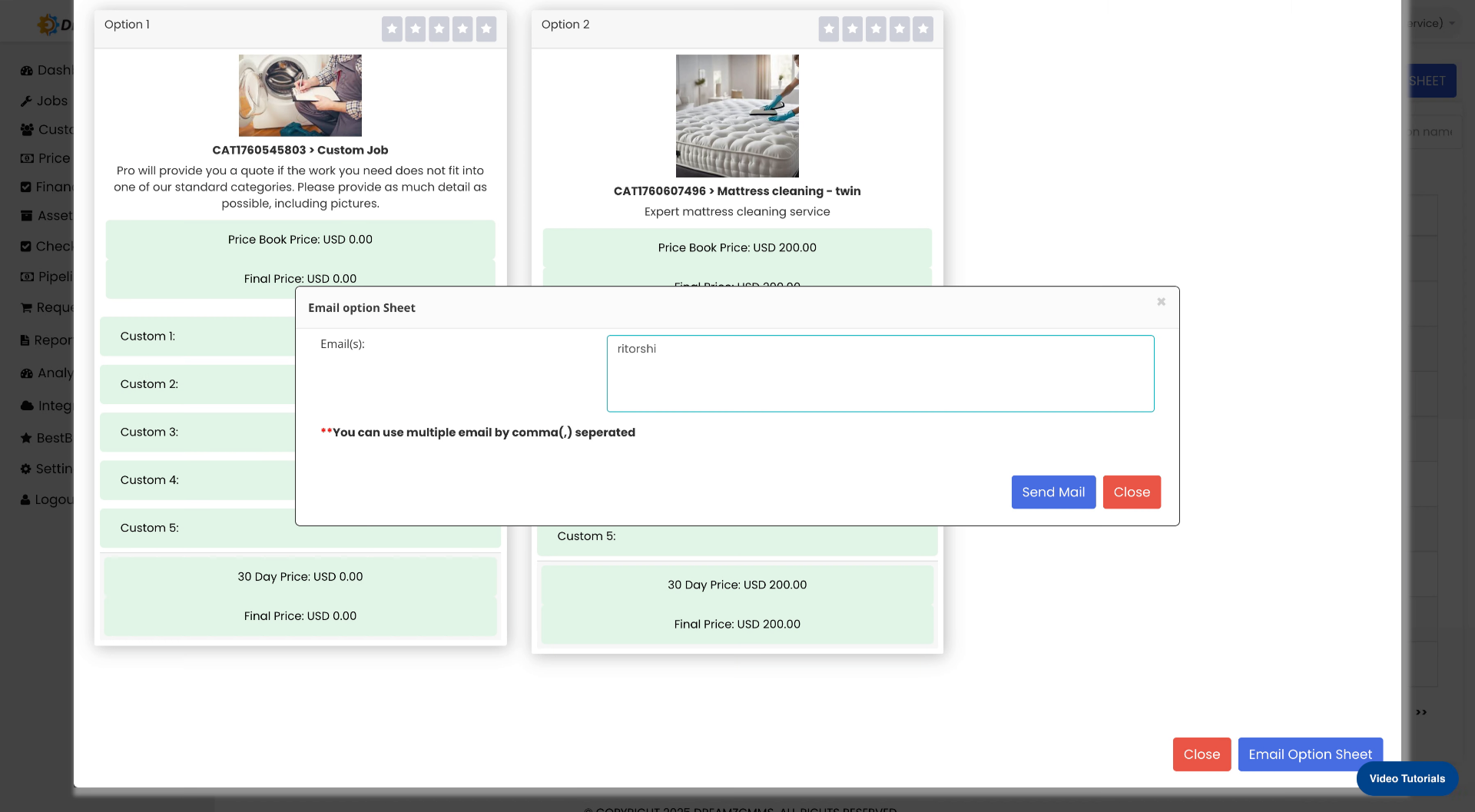The height and width of the screenshot is (812, 1475).
Task: Click the Pipeline sidebar icon
Action: [27, 277]
